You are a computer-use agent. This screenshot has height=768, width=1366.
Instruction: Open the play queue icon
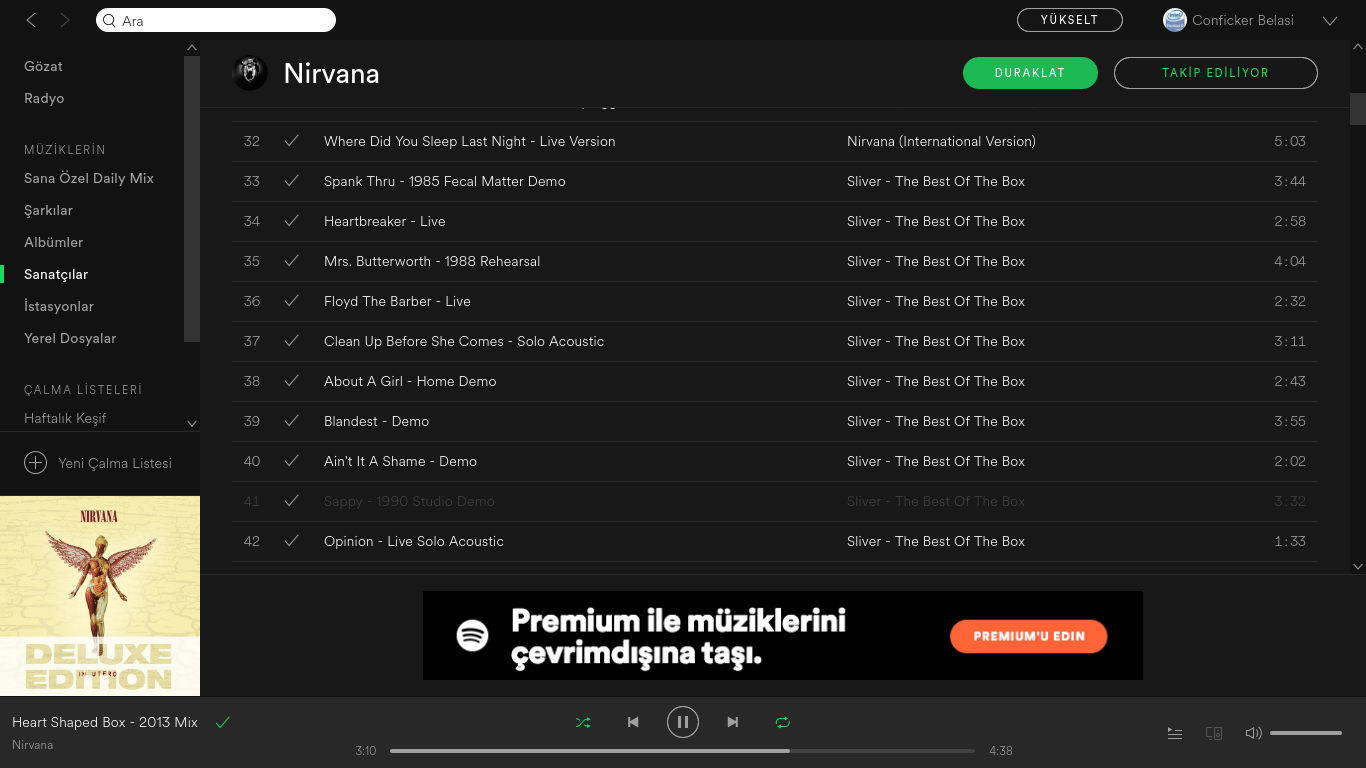click(x=1175, y=733)
